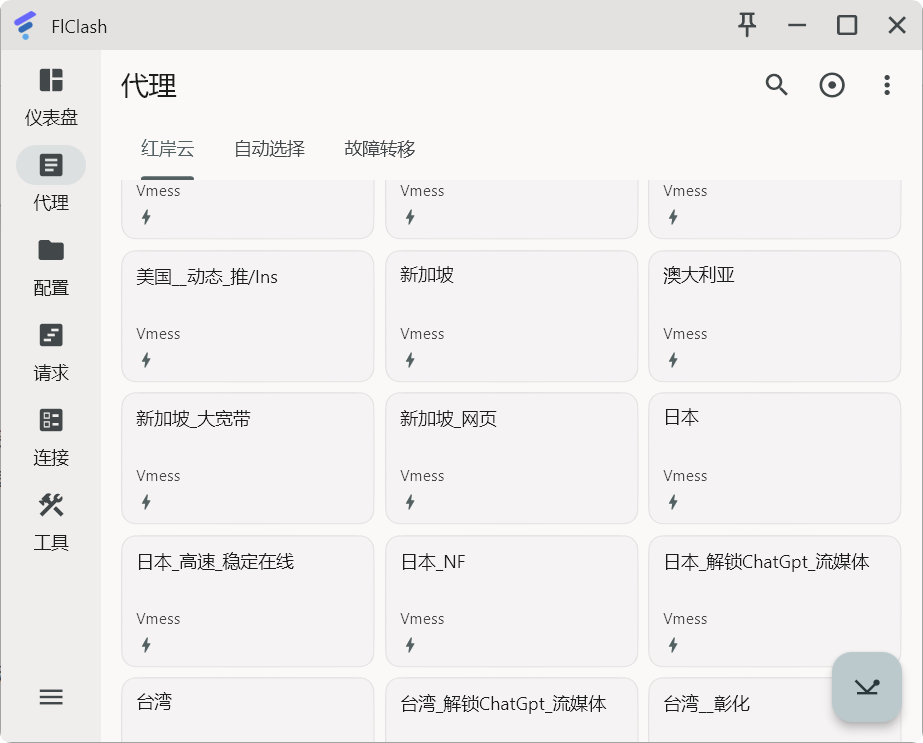
Task: Click the locate current node icon
Action: click(x=832, y=85)
